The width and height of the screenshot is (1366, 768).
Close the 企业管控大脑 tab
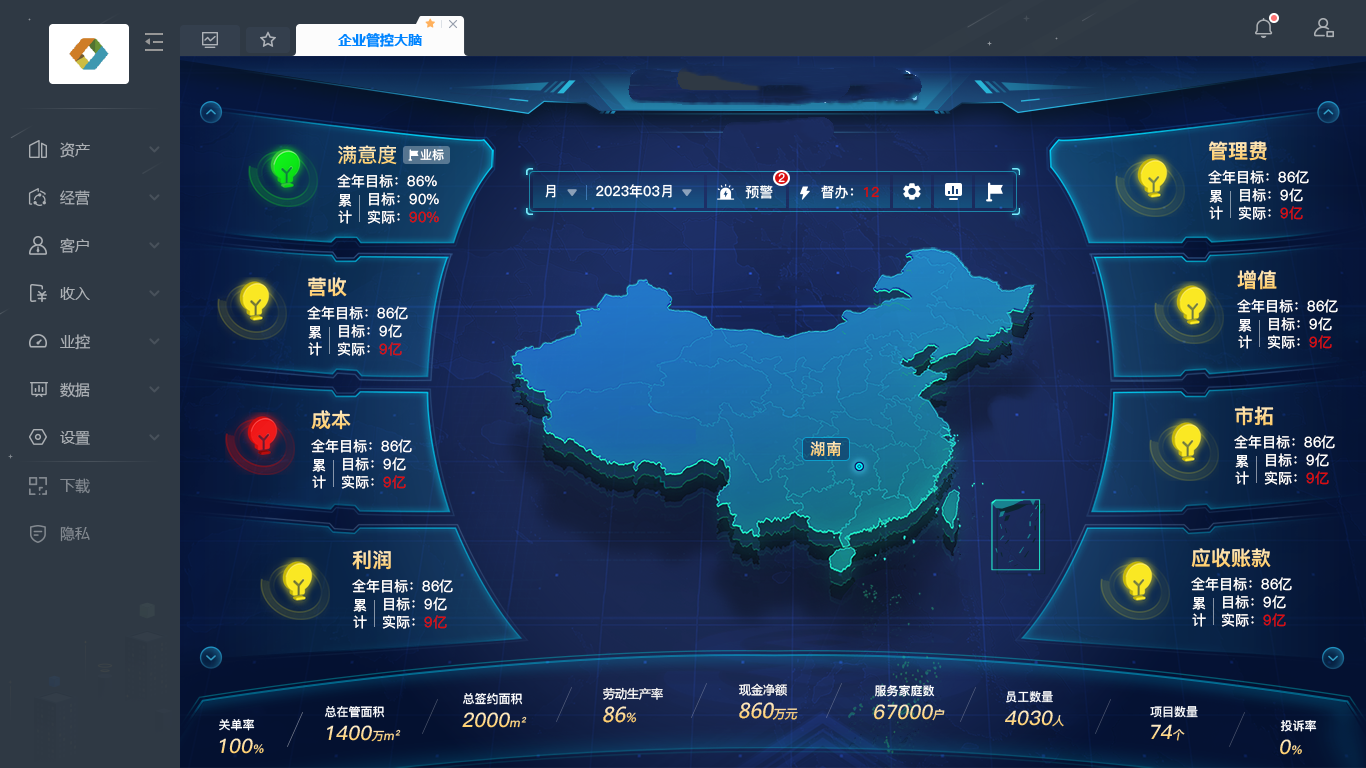coord(453,24)
